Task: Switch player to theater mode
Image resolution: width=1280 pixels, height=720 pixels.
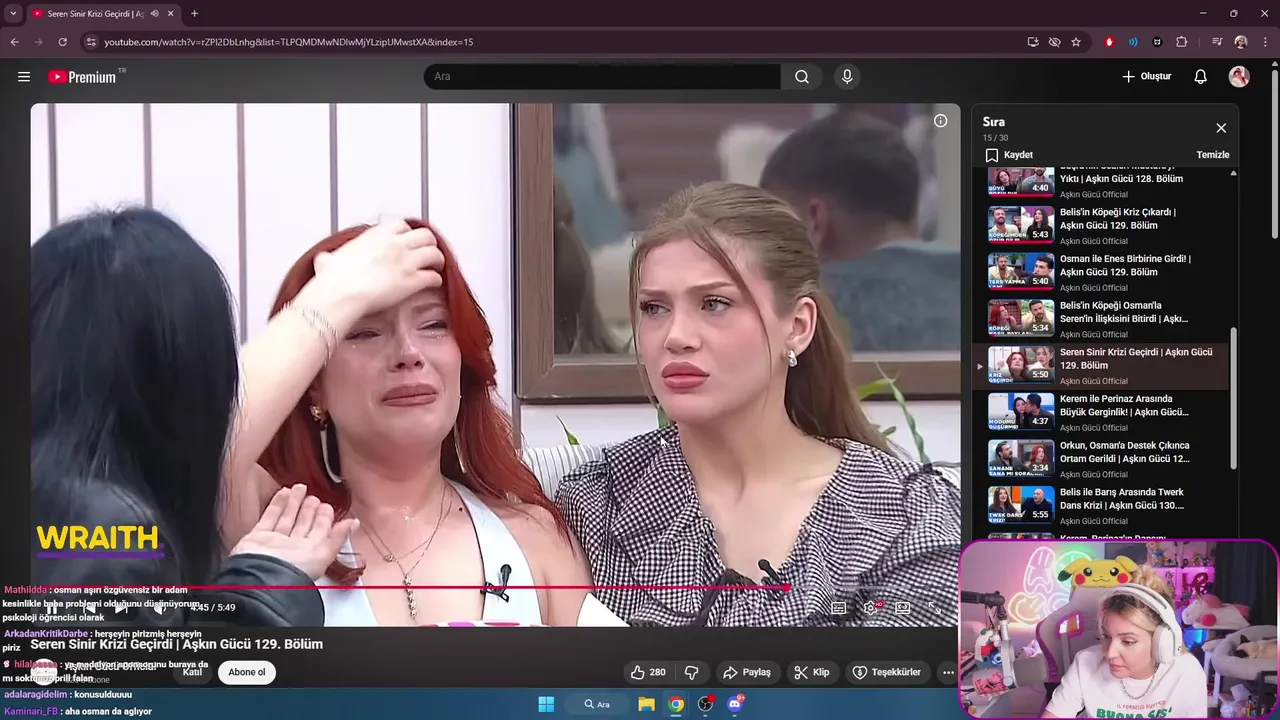Action: click(x=903, y=607)
